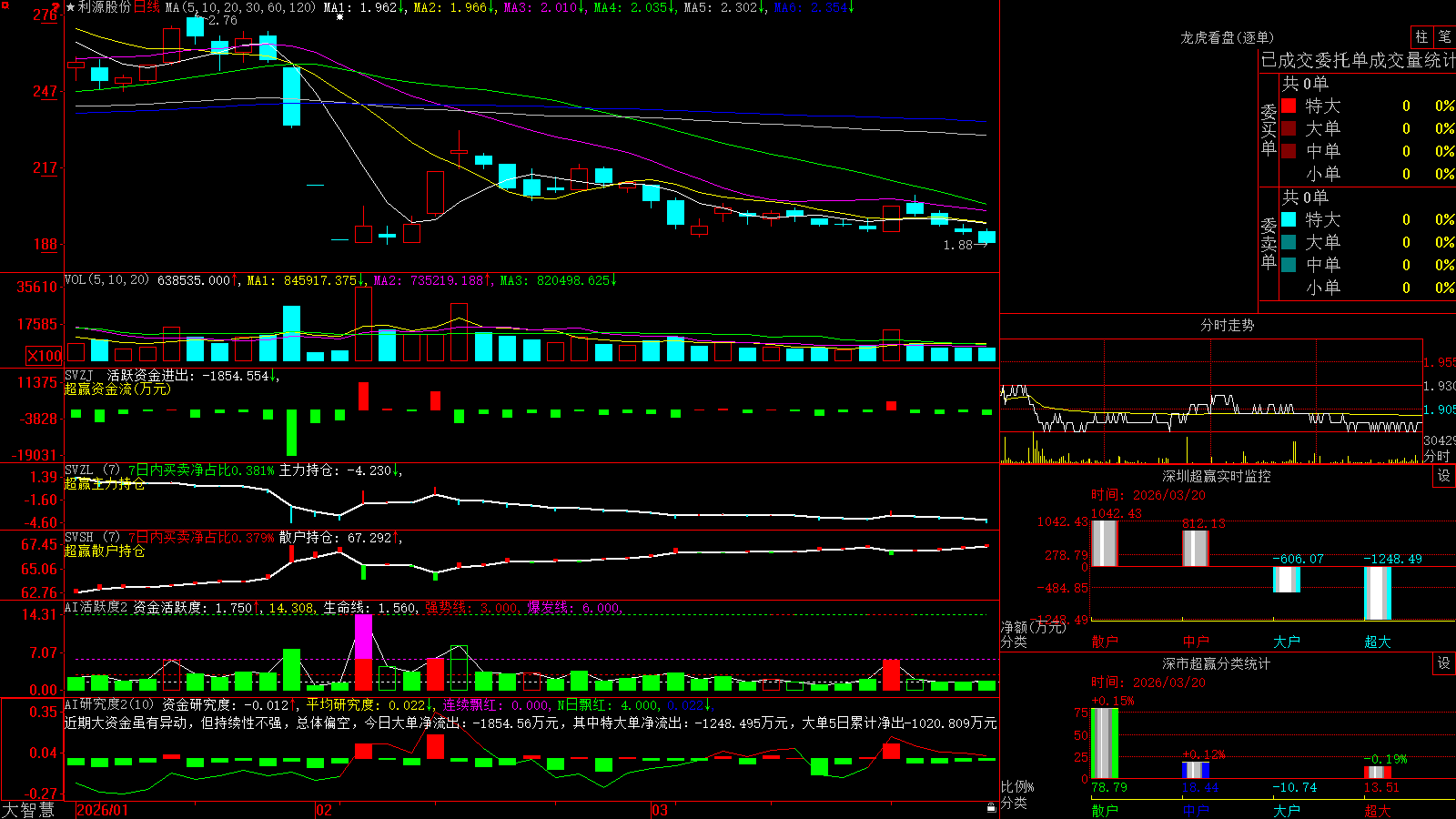Viewport: 1456px width, 819px height.
Task: Click the 1042.43 散户 bar value label
Action: 1117,513
